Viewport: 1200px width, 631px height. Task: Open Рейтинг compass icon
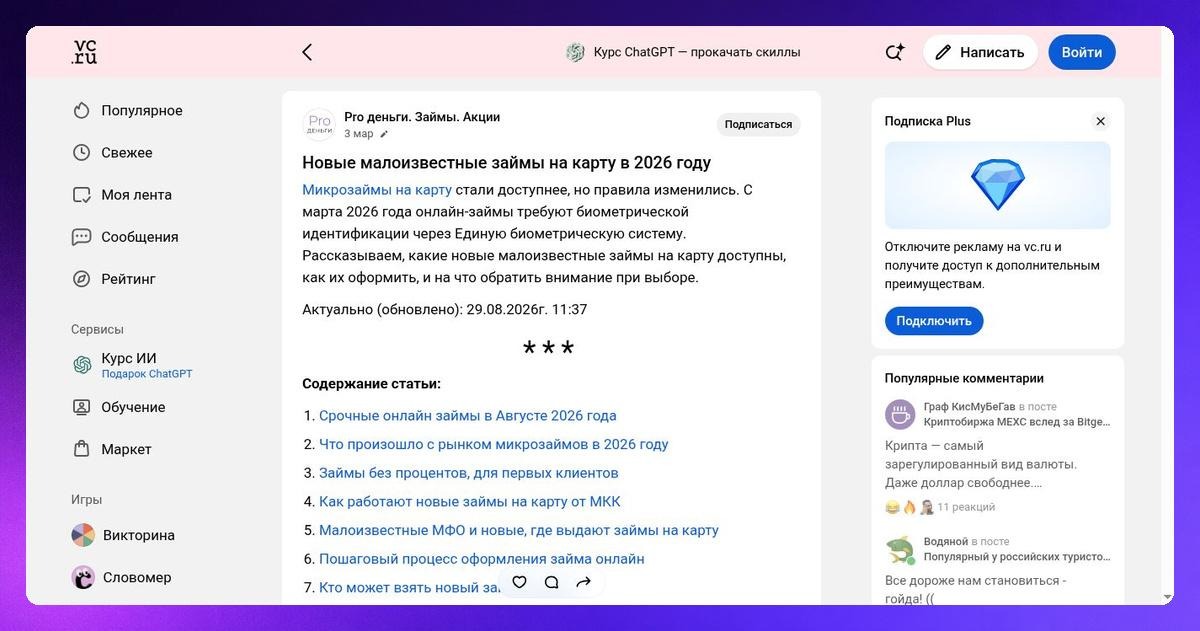(x=82, y=279)
